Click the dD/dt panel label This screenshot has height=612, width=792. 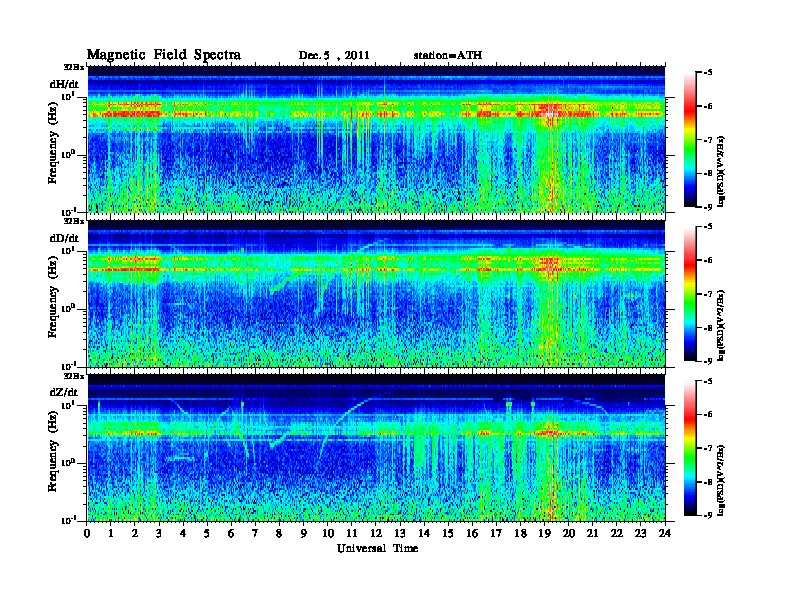(64, 238)
